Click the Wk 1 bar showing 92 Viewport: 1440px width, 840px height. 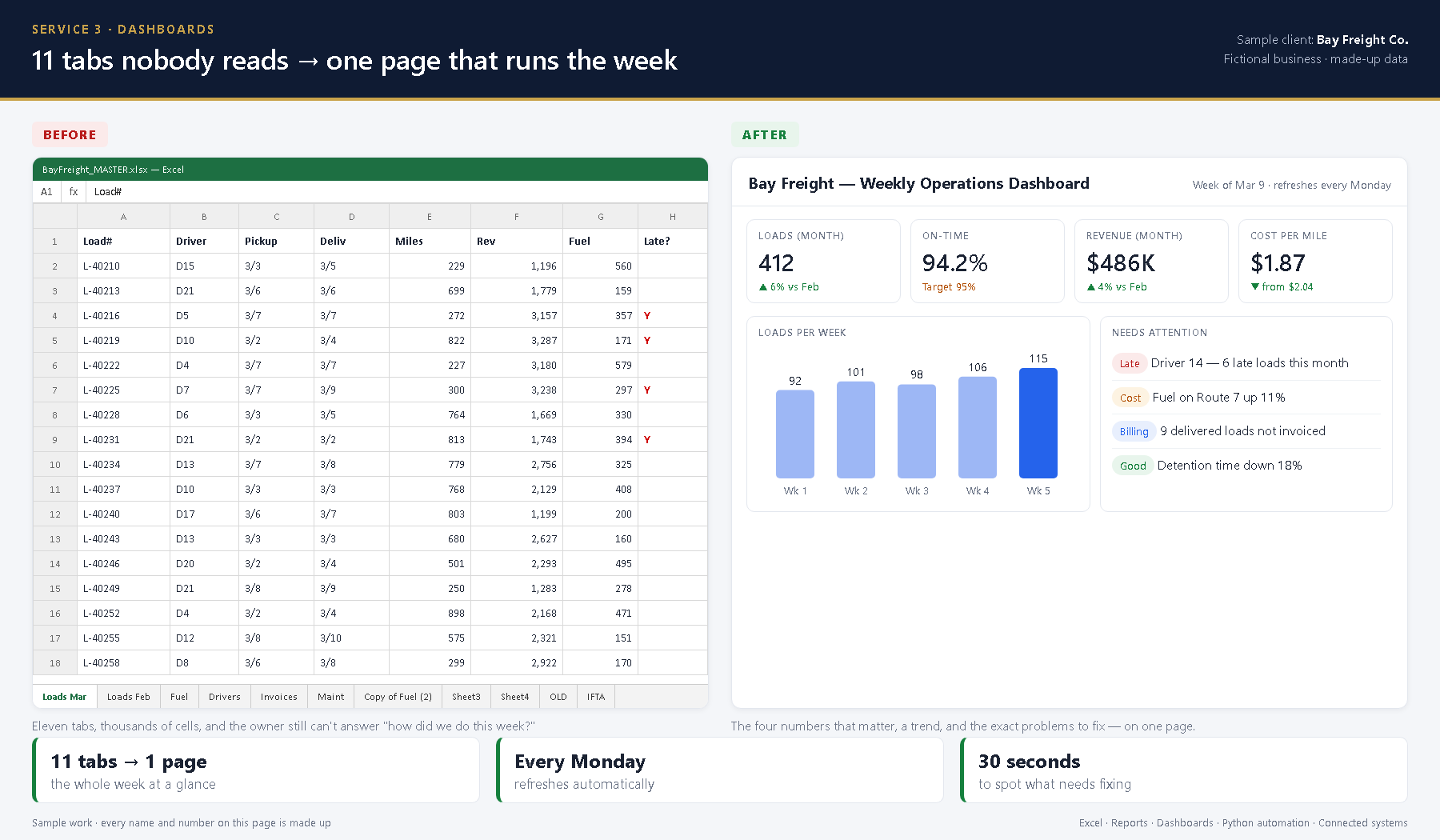click(x=795, y=434)
